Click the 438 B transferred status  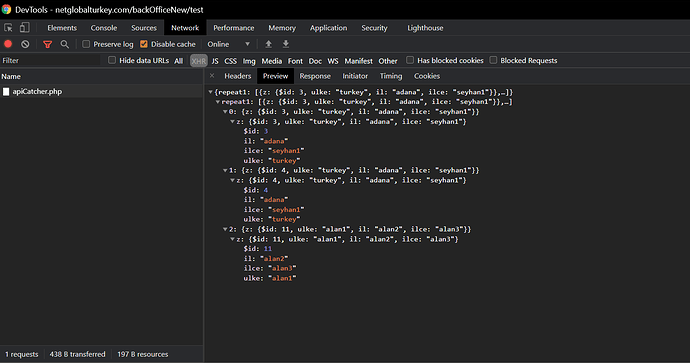(x=77, y=354)
